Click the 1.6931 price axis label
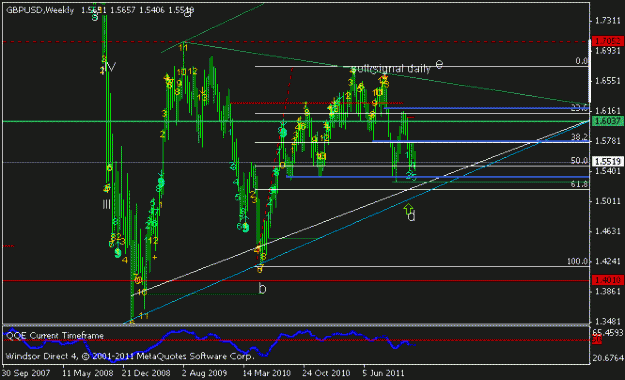 point(607,51)
